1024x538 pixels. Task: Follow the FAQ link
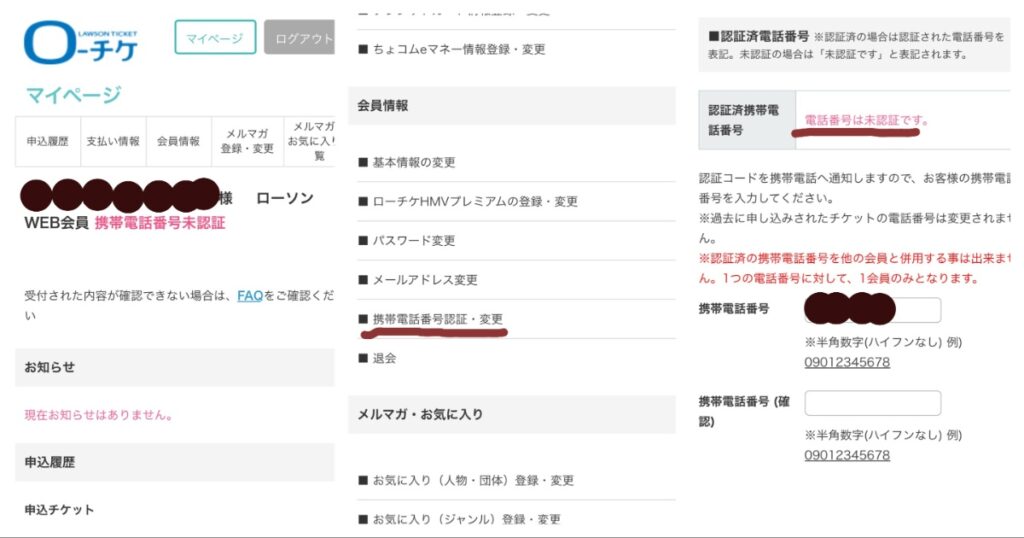click(x=250, y=296)
